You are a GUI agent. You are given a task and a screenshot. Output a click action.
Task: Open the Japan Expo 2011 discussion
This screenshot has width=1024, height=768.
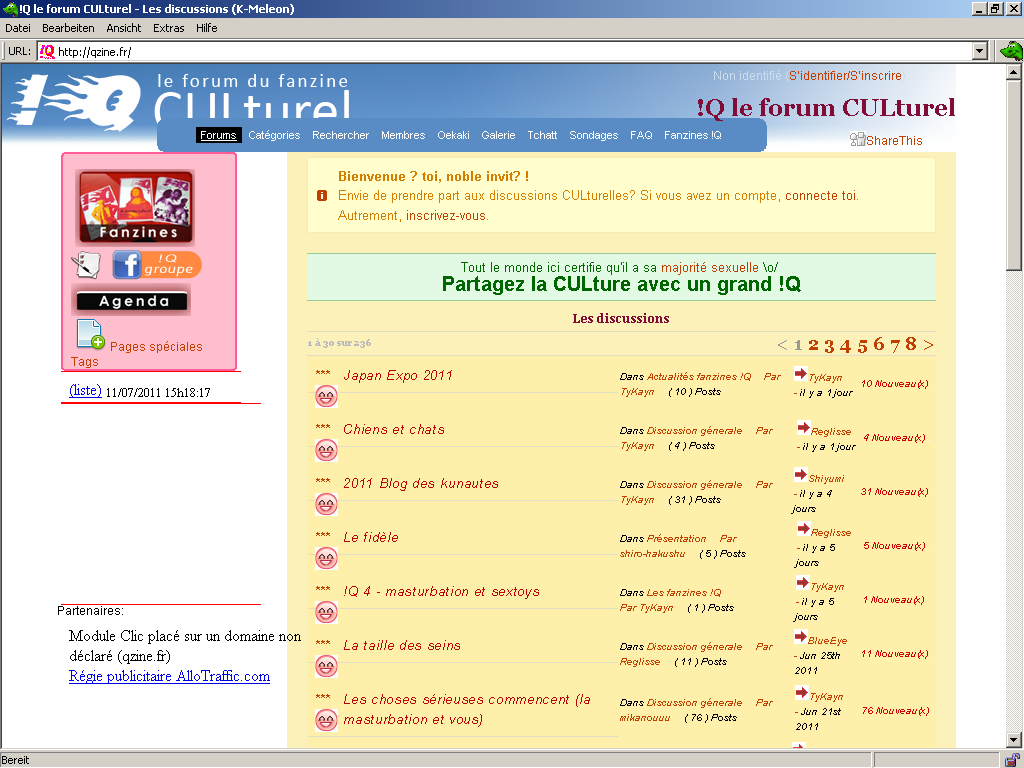pos(398,376)
